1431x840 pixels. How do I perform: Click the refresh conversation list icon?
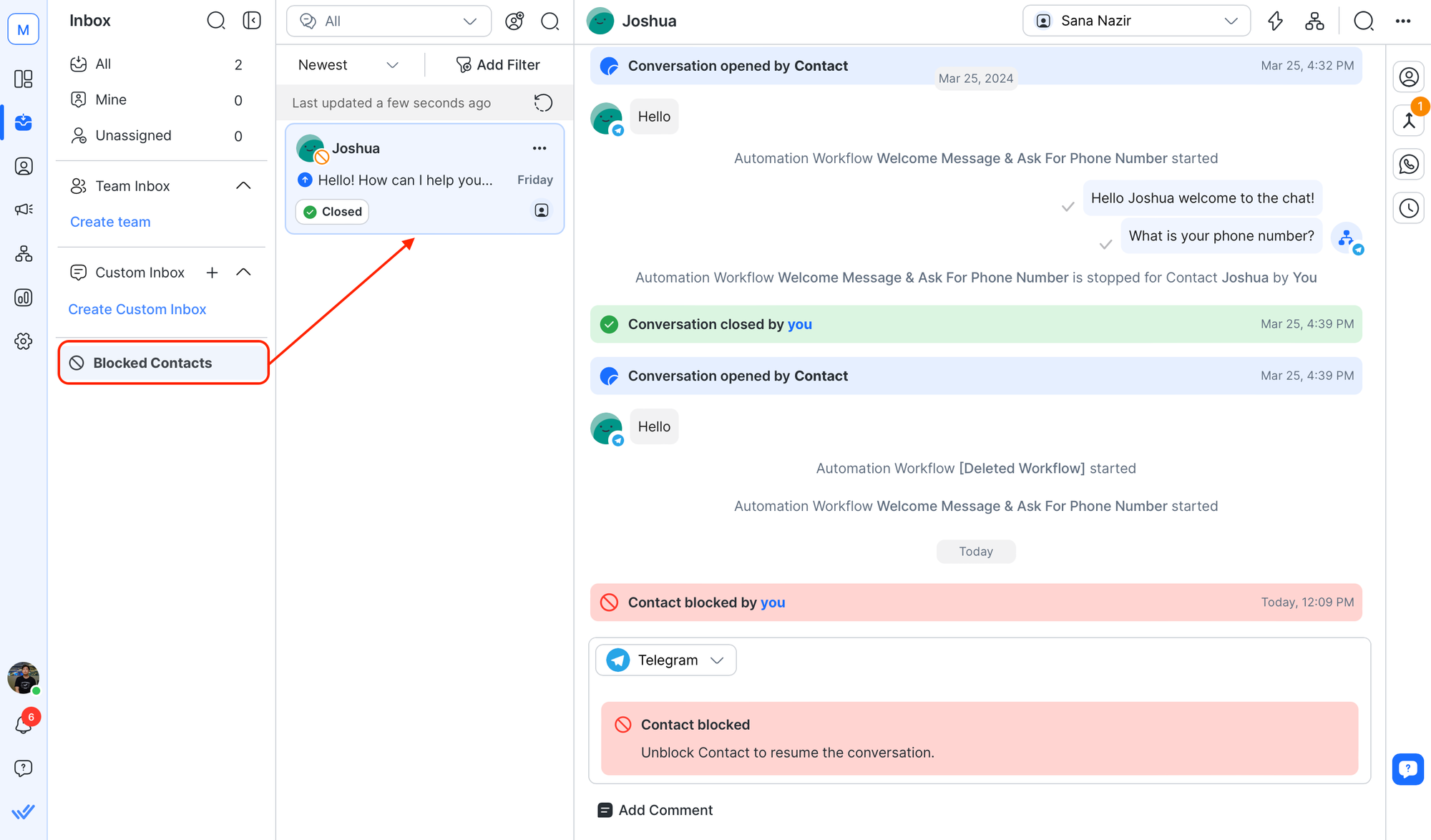point(543,103)
